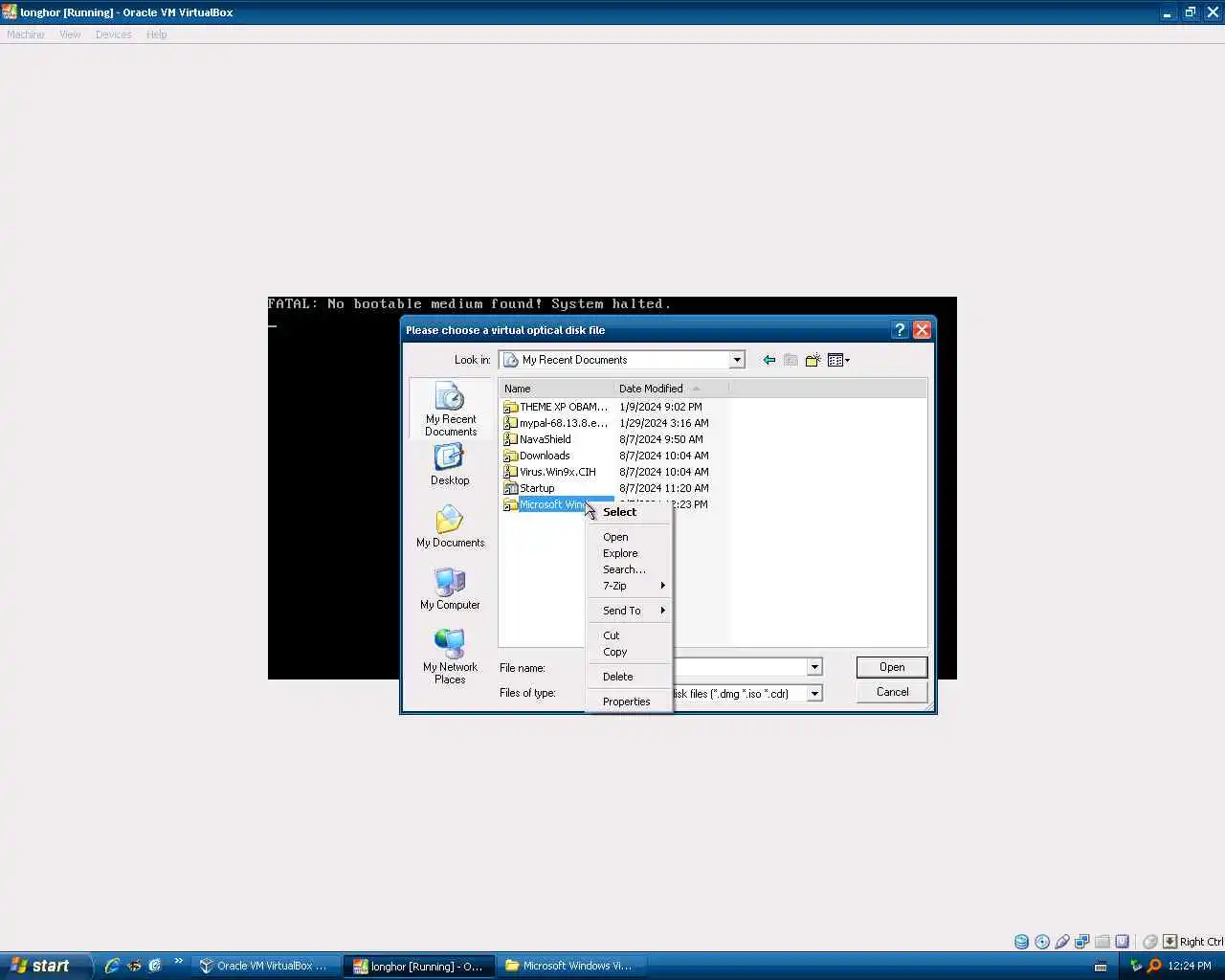Click the second quick launch icon
Viewport: 1225px width, 980px height.
(x=134, y=966)
